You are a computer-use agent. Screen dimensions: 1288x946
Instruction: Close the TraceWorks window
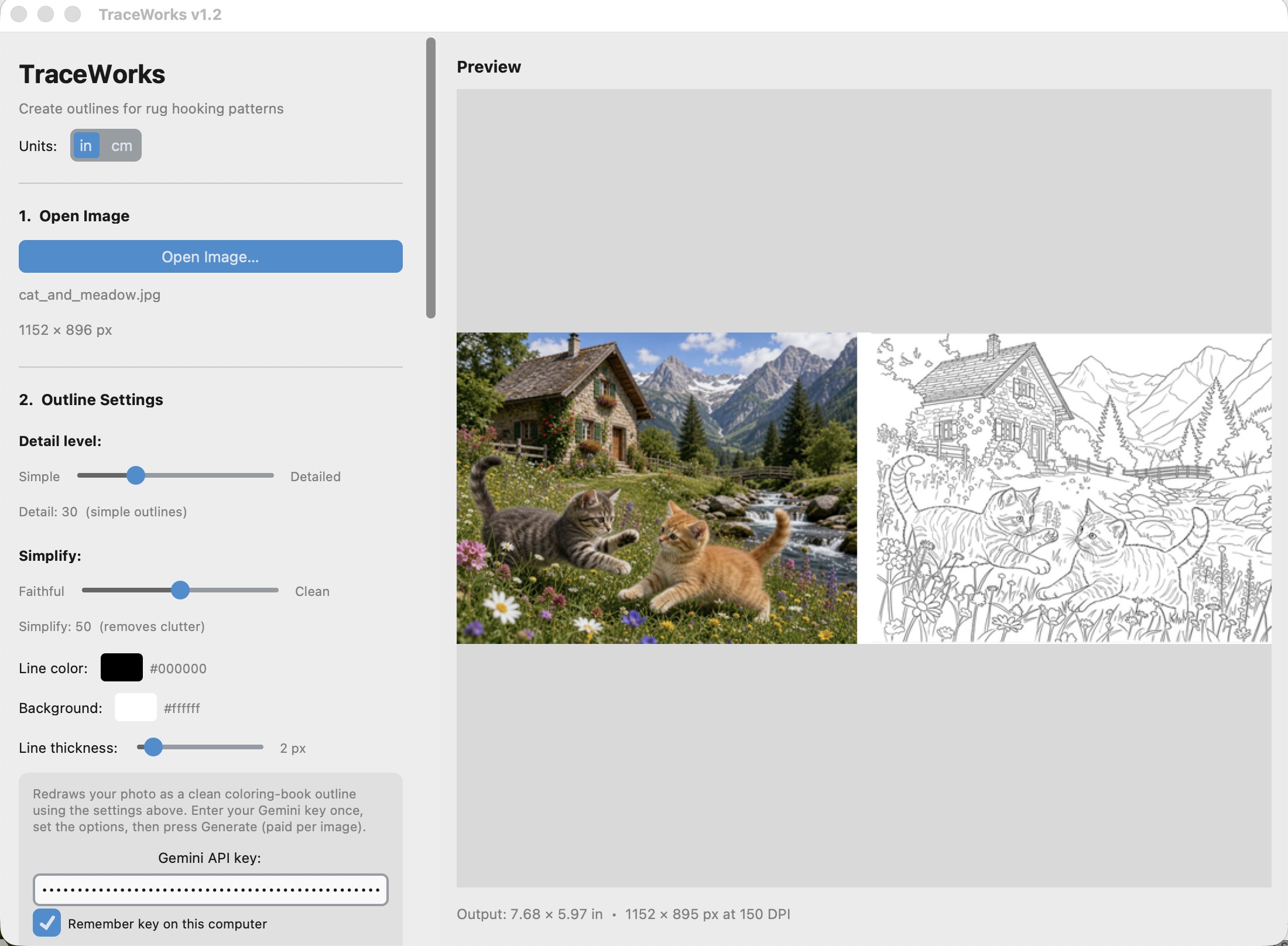point(19,14)
